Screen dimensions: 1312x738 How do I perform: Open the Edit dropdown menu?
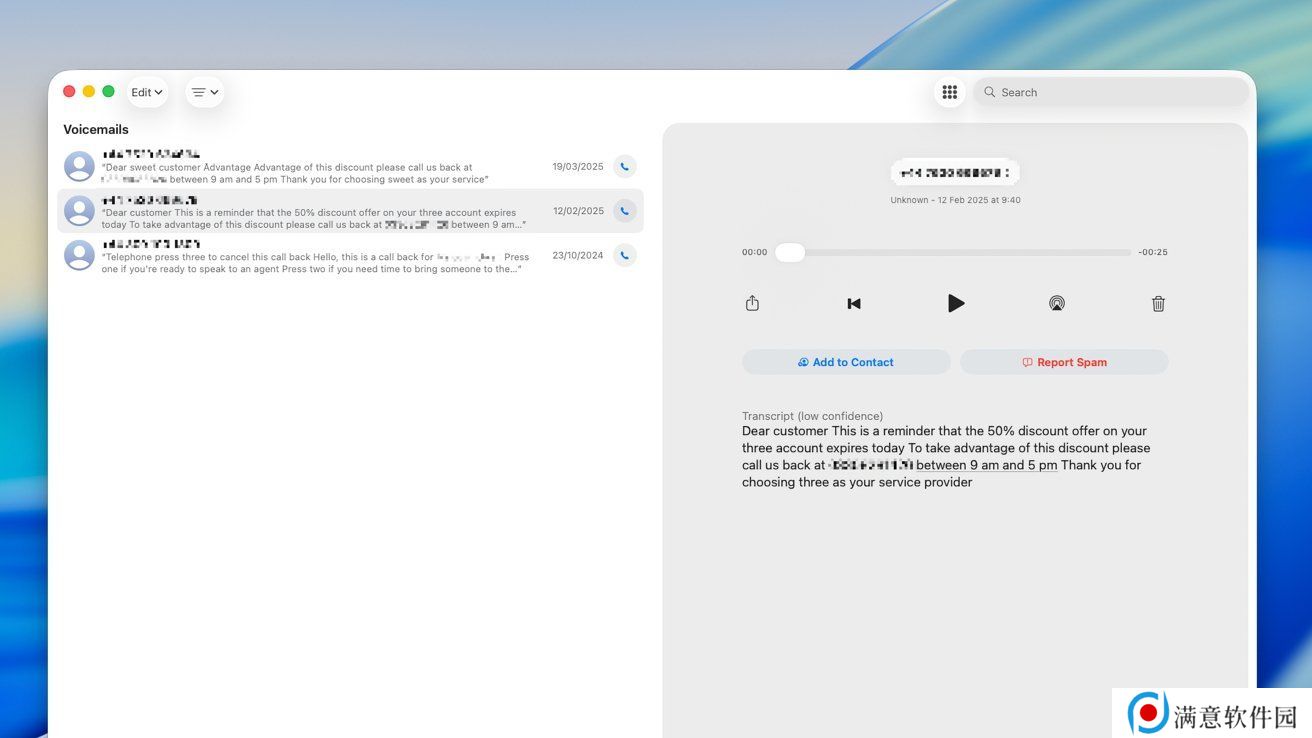click(x=147, y=92)
